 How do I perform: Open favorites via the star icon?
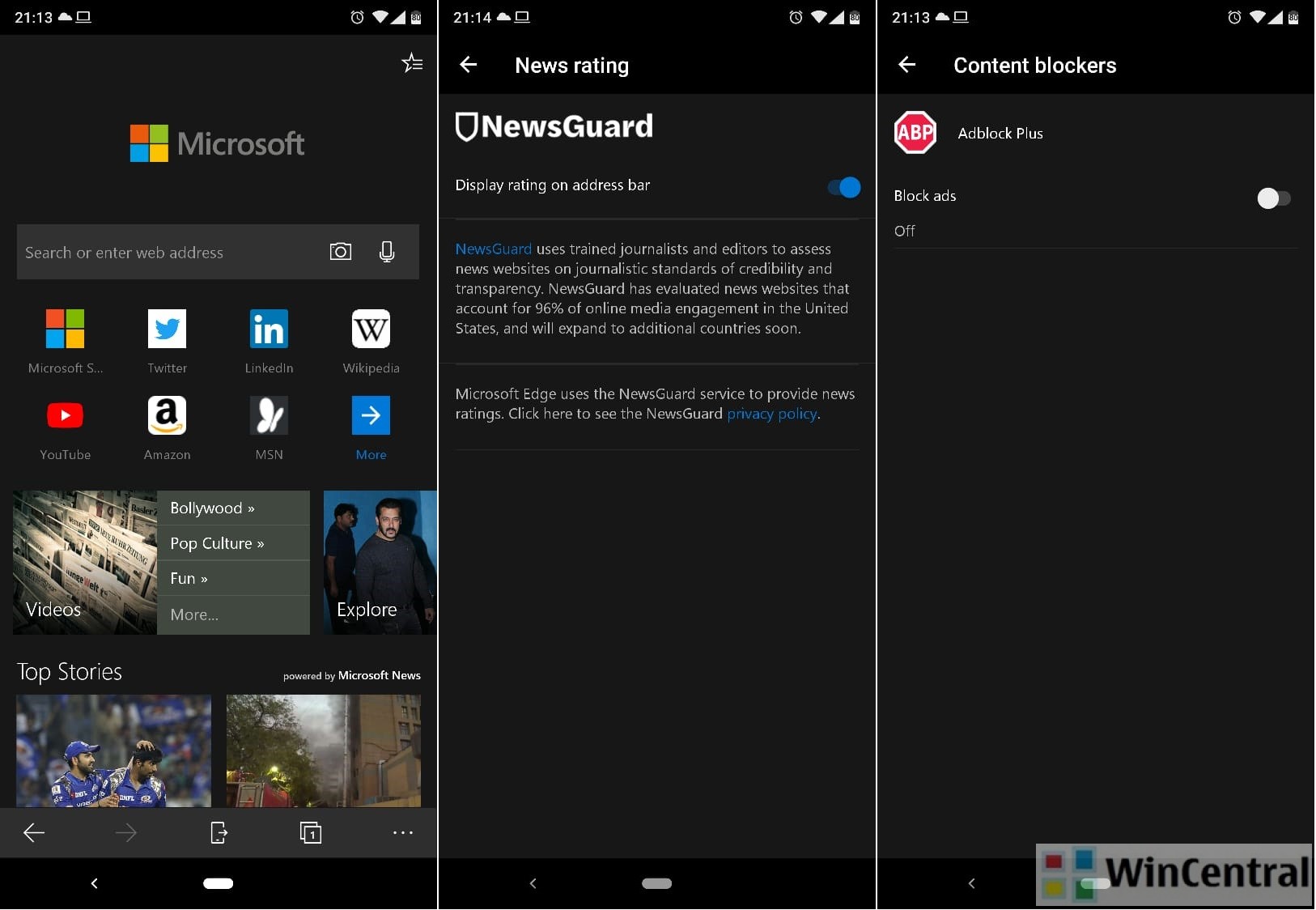coord(413,62)
